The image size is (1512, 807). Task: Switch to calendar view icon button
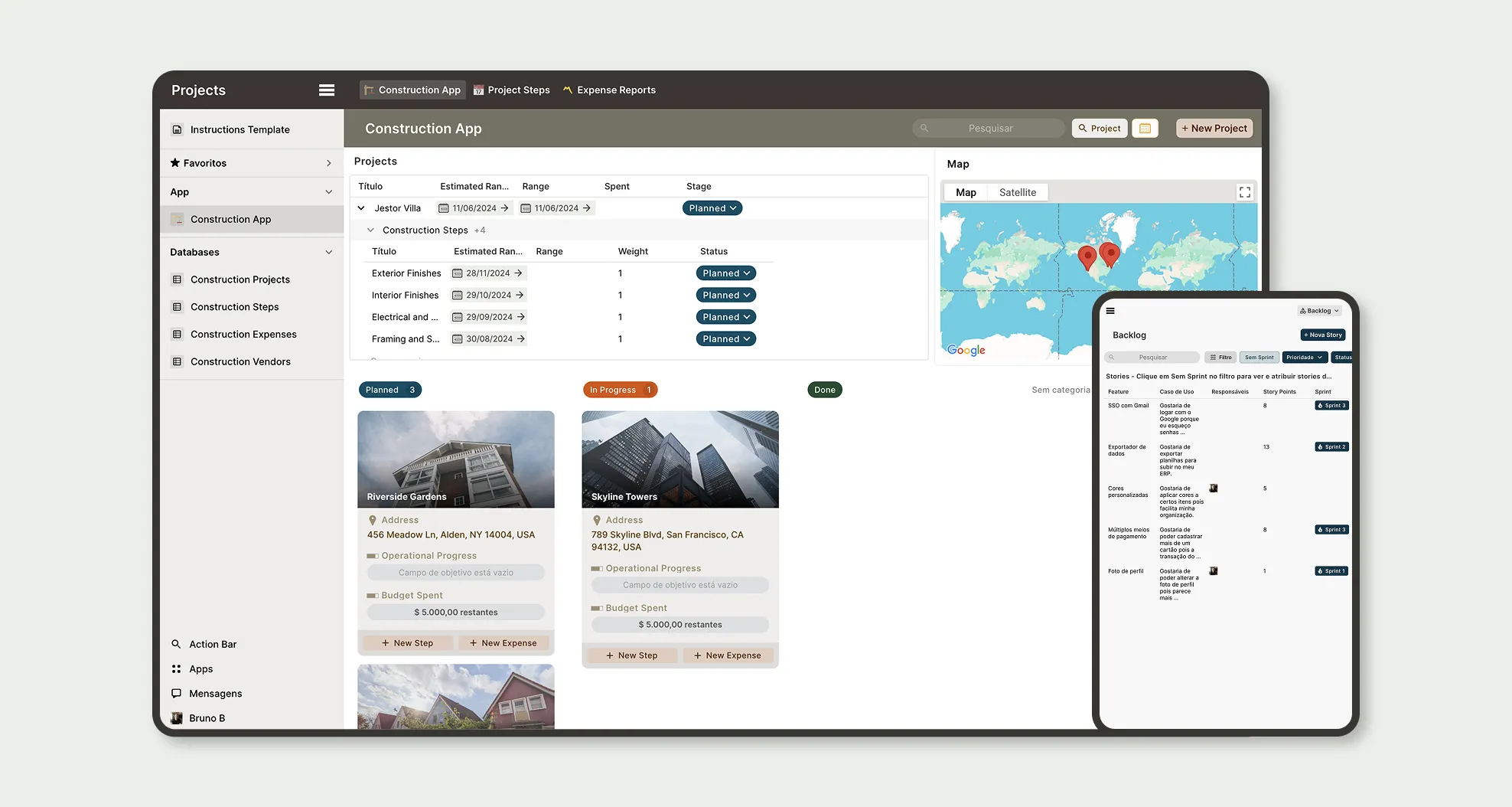click(x=1145, y=128)
